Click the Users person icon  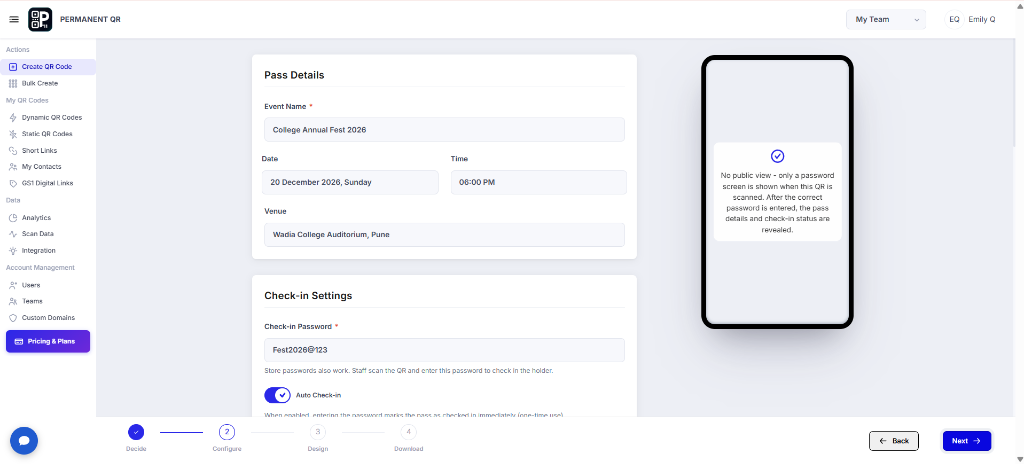pyautogui.click(x=13, y=285)
